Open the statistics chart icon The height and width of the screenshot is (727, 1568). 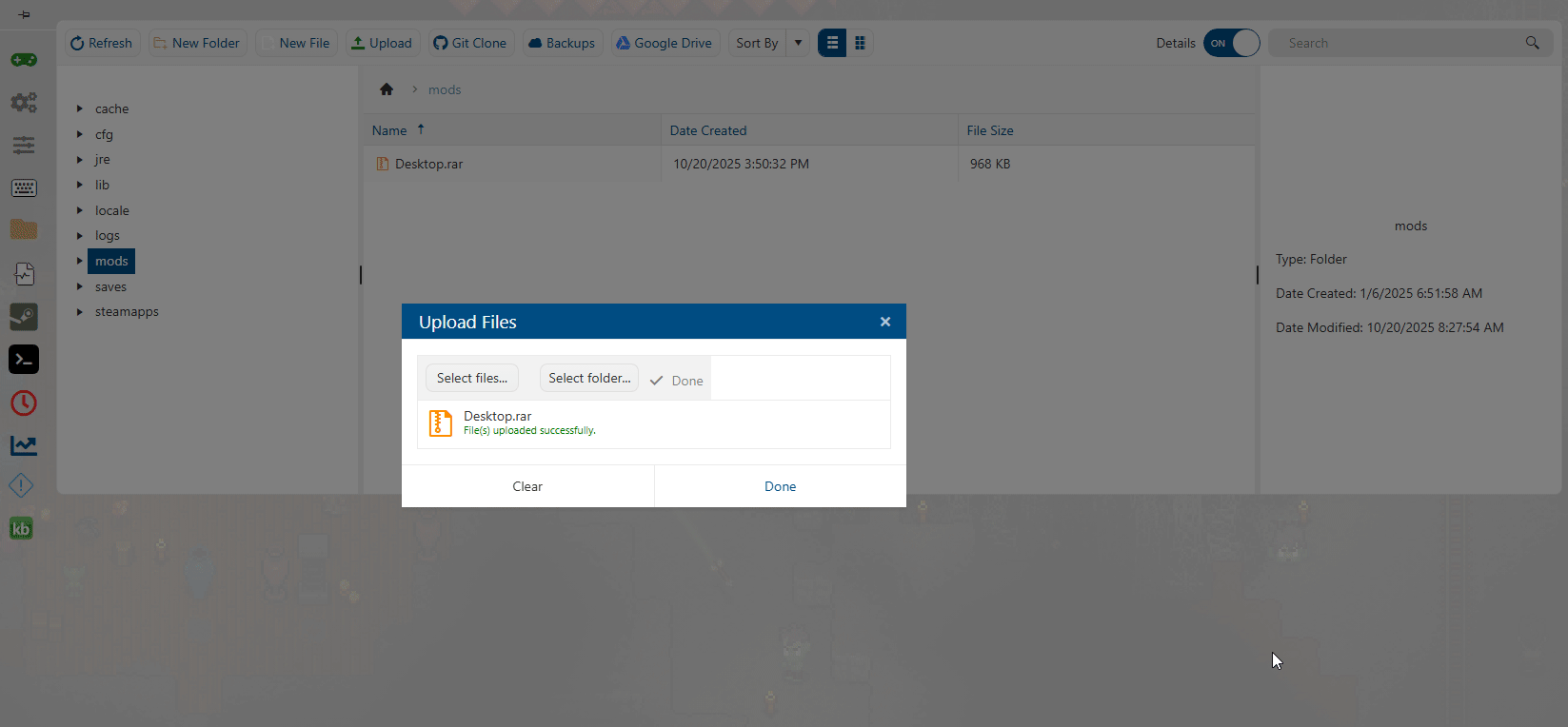pos(24,445)
